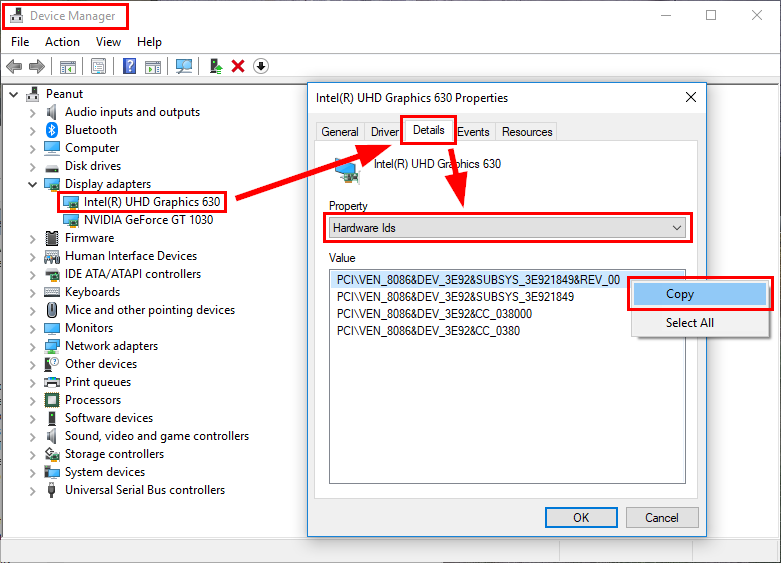Select the value ending in SUBSYS_3E921849&REV_00
The width and height of the screenshot is (781, 563).
(x=478, y=280)
